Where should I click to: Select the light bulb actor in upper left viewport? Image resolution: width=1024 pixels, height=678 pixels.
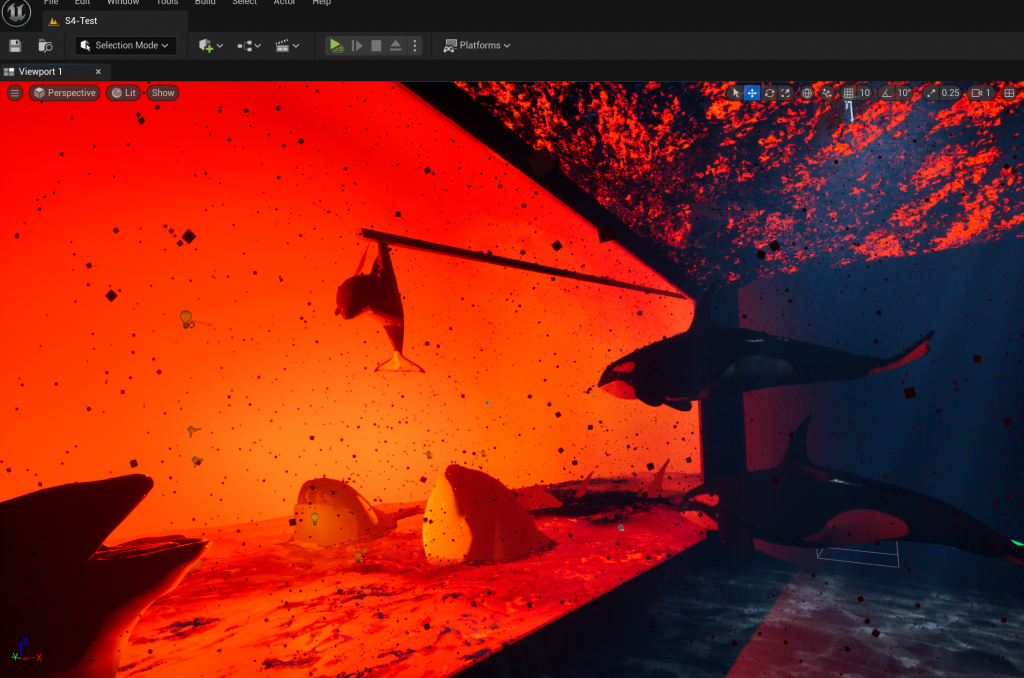pyautogui.click(x=186, y=319)
